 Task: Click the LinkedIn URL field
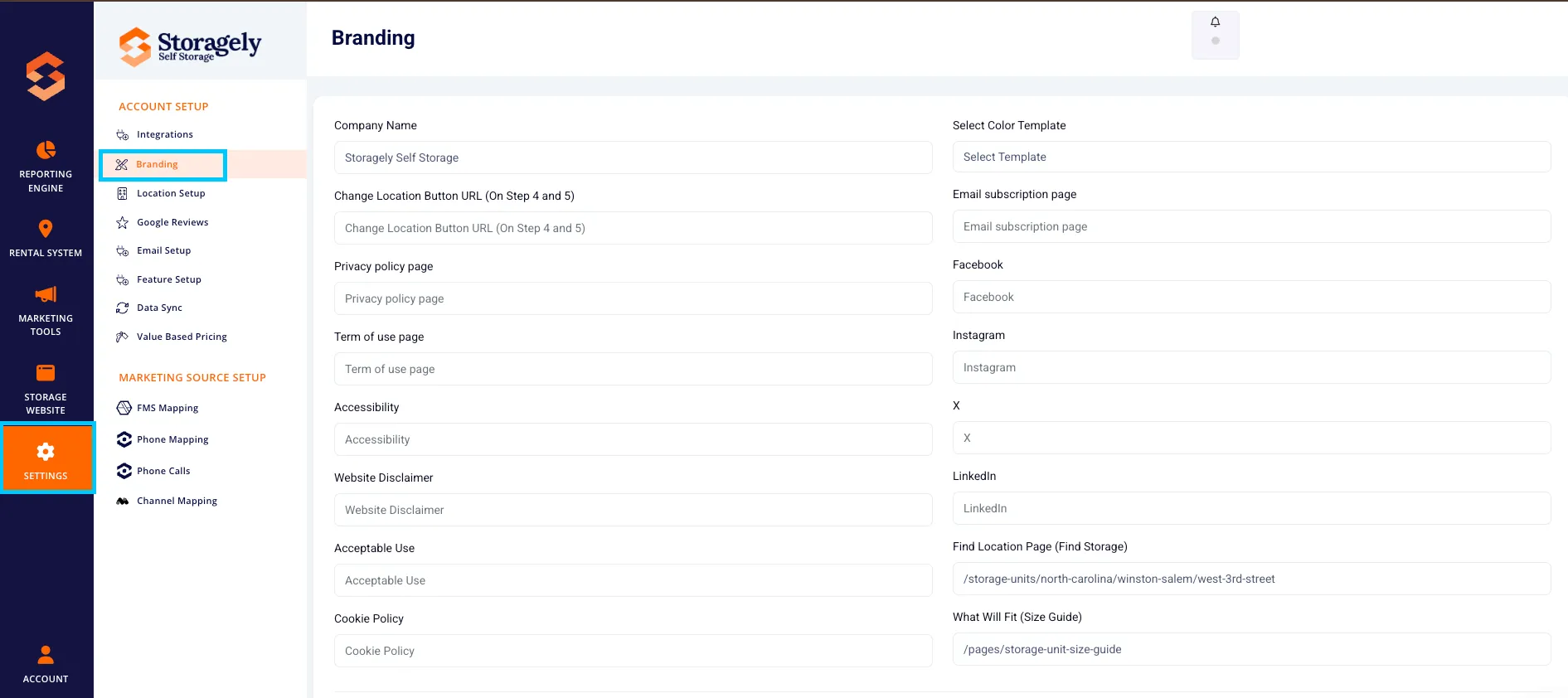pos(1251,508)
